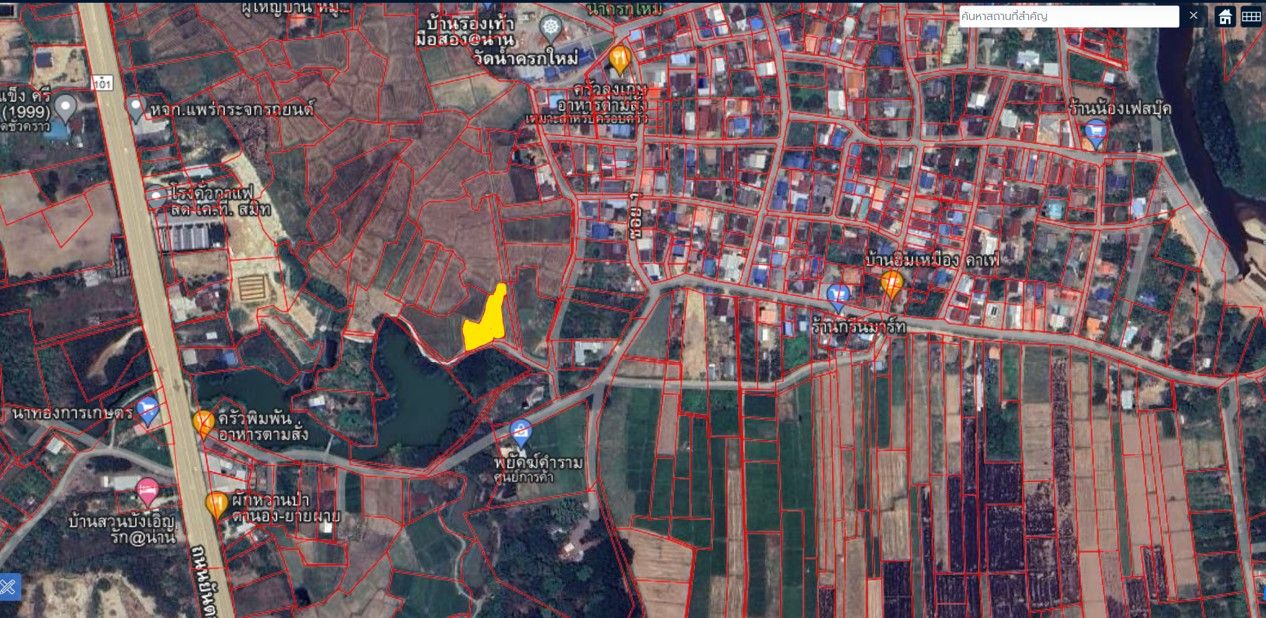Focus the ค้นหาสถานที่สำคัญ search field
The width and height of the screenshot is (1266, 618).
(x=1068, y=16)
